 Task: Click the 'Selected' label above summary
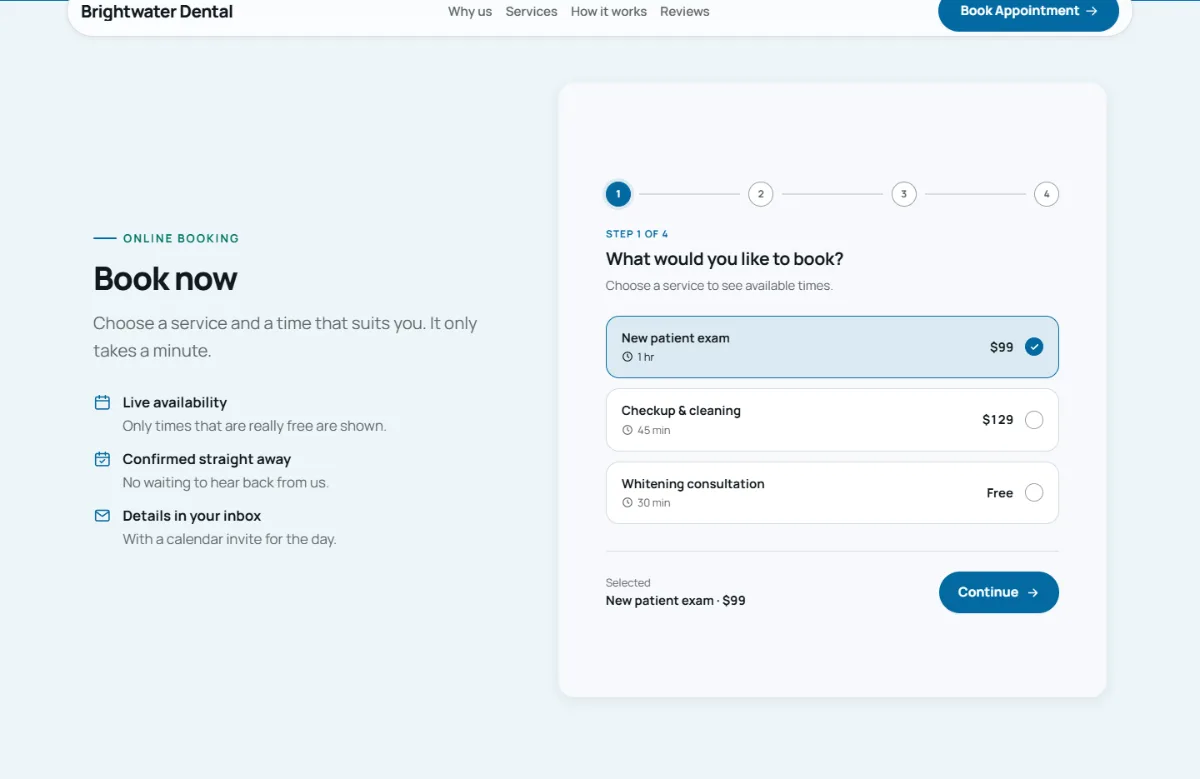click(628, 583)
